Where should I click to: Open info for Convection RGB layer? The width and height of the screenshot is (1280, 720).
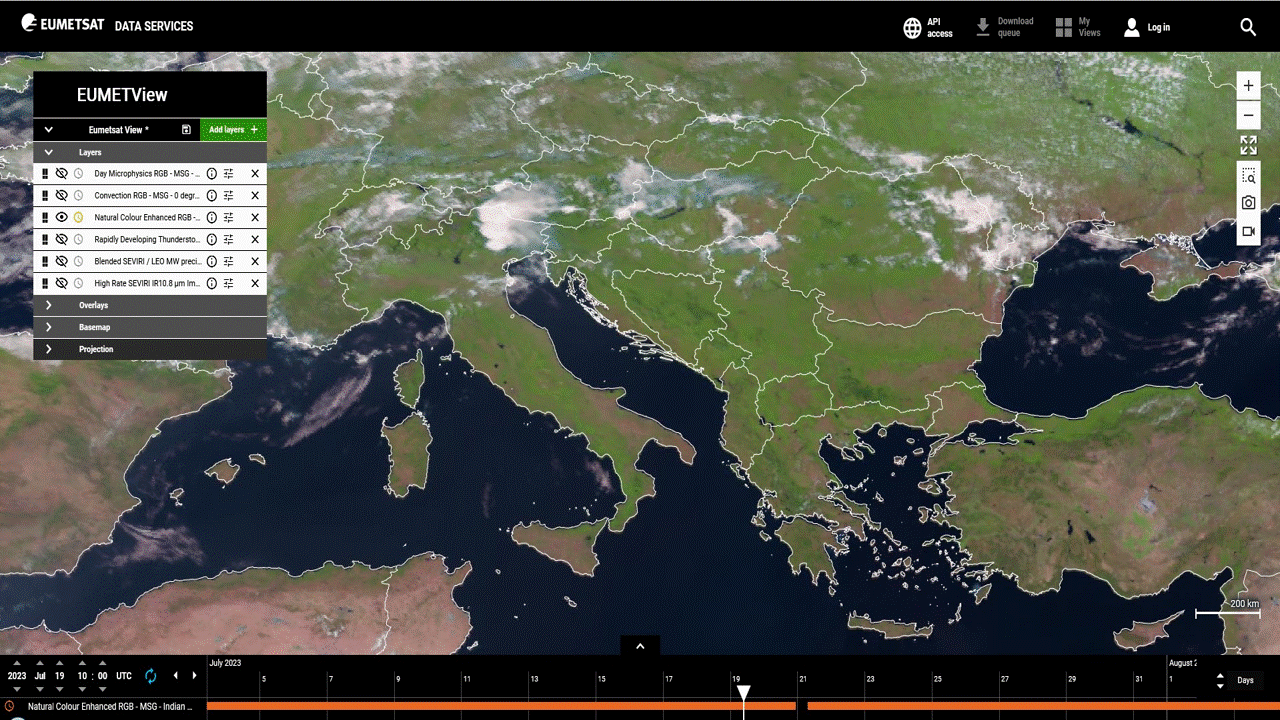212,195
